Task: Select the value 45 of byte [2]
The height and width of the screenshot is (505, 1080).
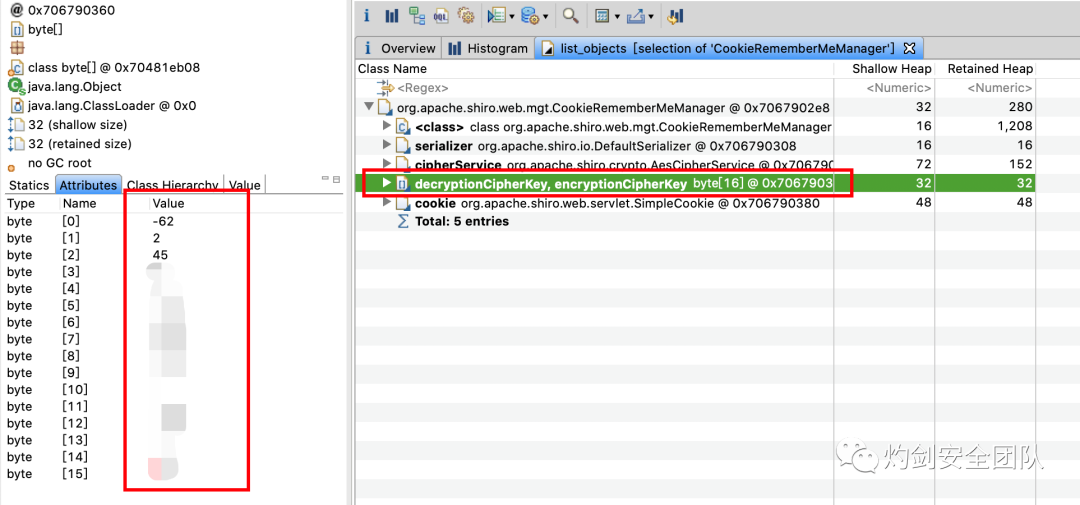Action: point(160,255)
